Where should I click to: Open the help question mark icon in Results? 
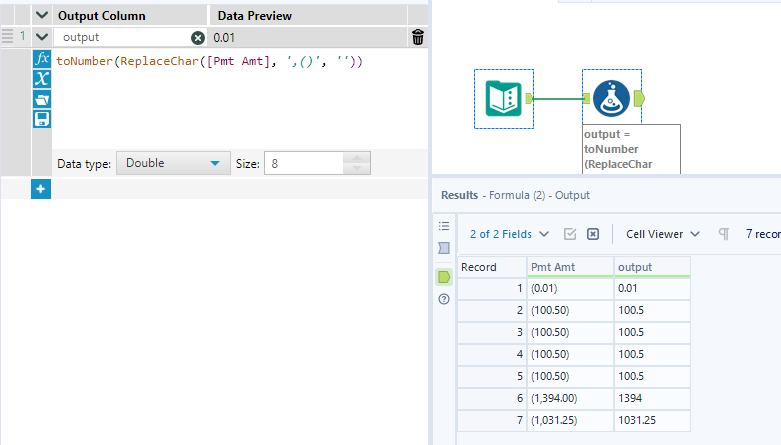[444, 299]
